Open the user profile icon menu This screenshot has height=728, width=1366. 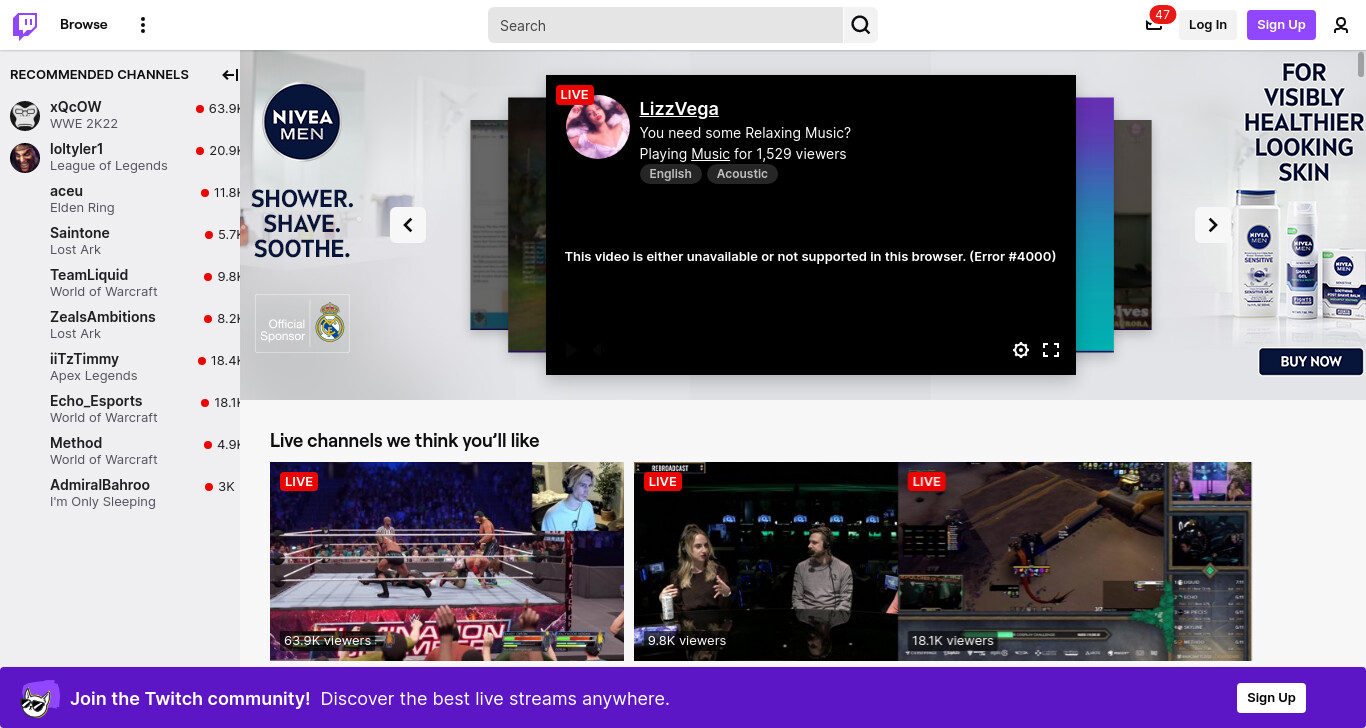point(1341,25)
